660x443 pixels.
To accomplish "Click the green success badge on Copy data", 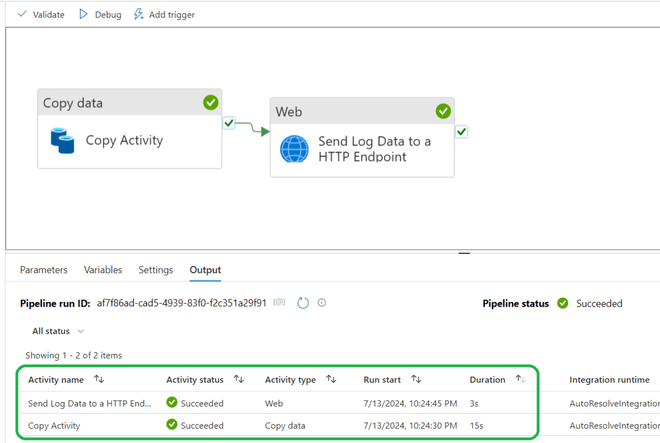I will (210, 102).
